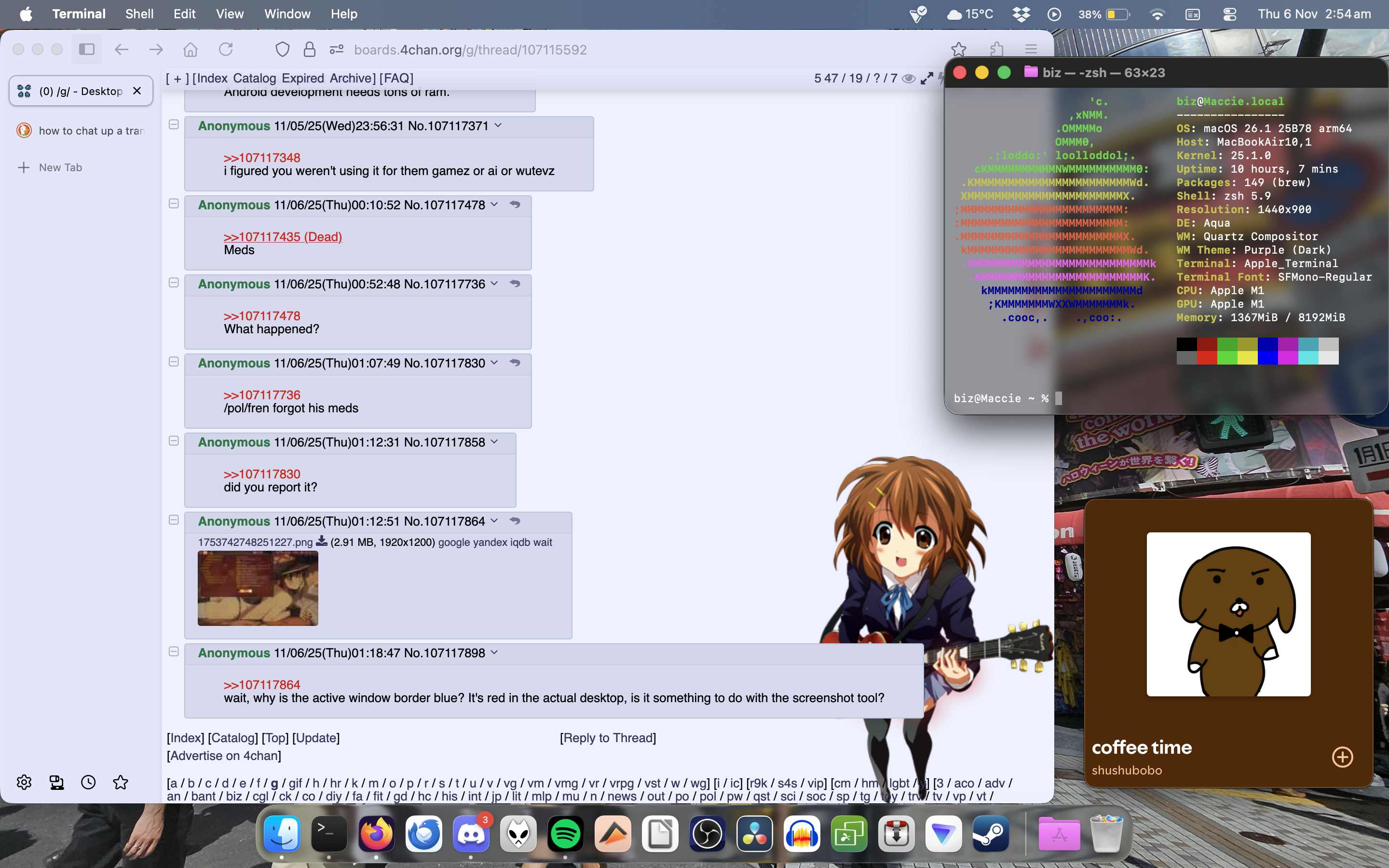Open the Shell menu in menu bar
The height and width of the screenshot is (868, 1389).
coord(139,14)
